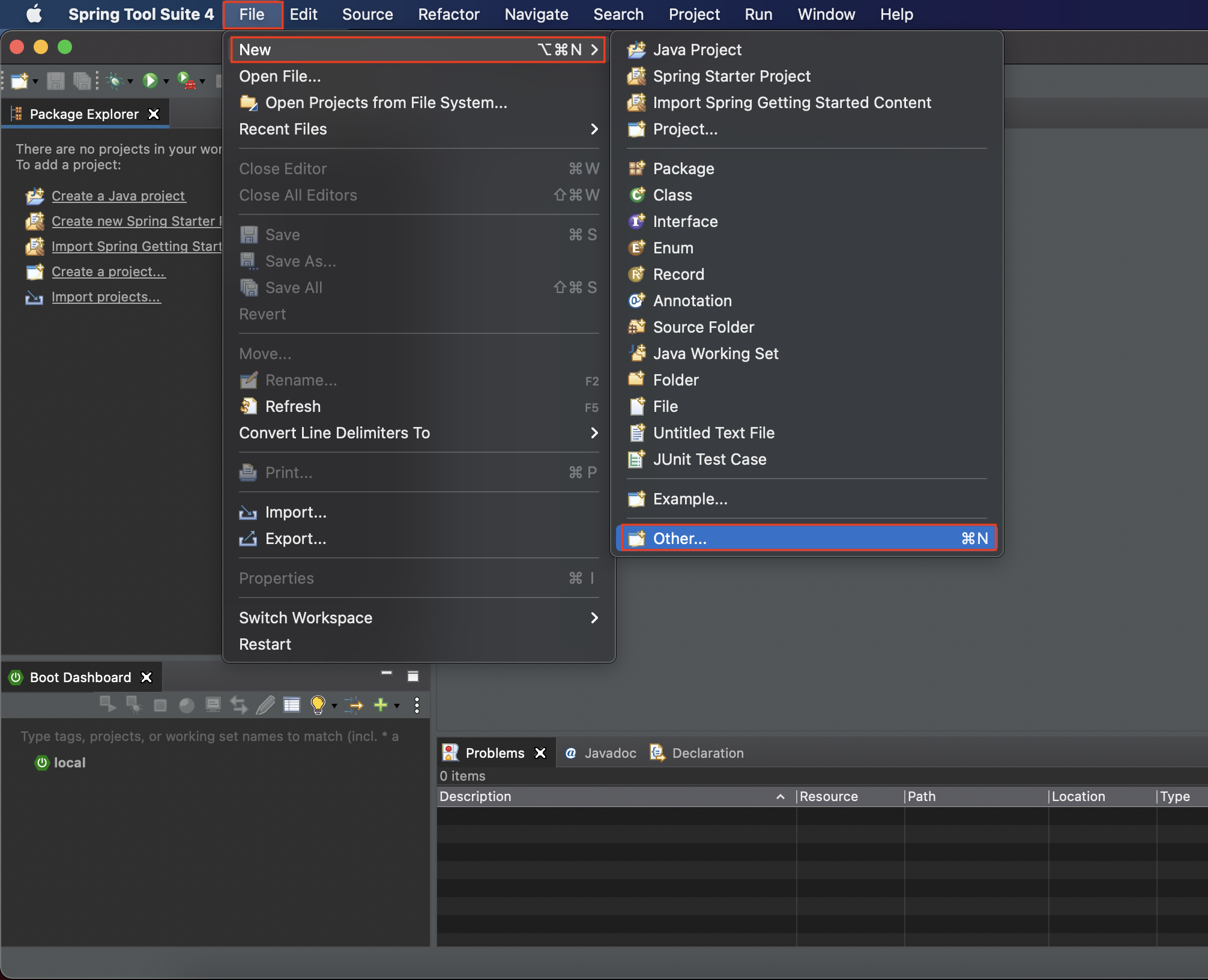The image size is (1208, 980).
Task: Click the green Run toolbar icon
Action: 150,80
